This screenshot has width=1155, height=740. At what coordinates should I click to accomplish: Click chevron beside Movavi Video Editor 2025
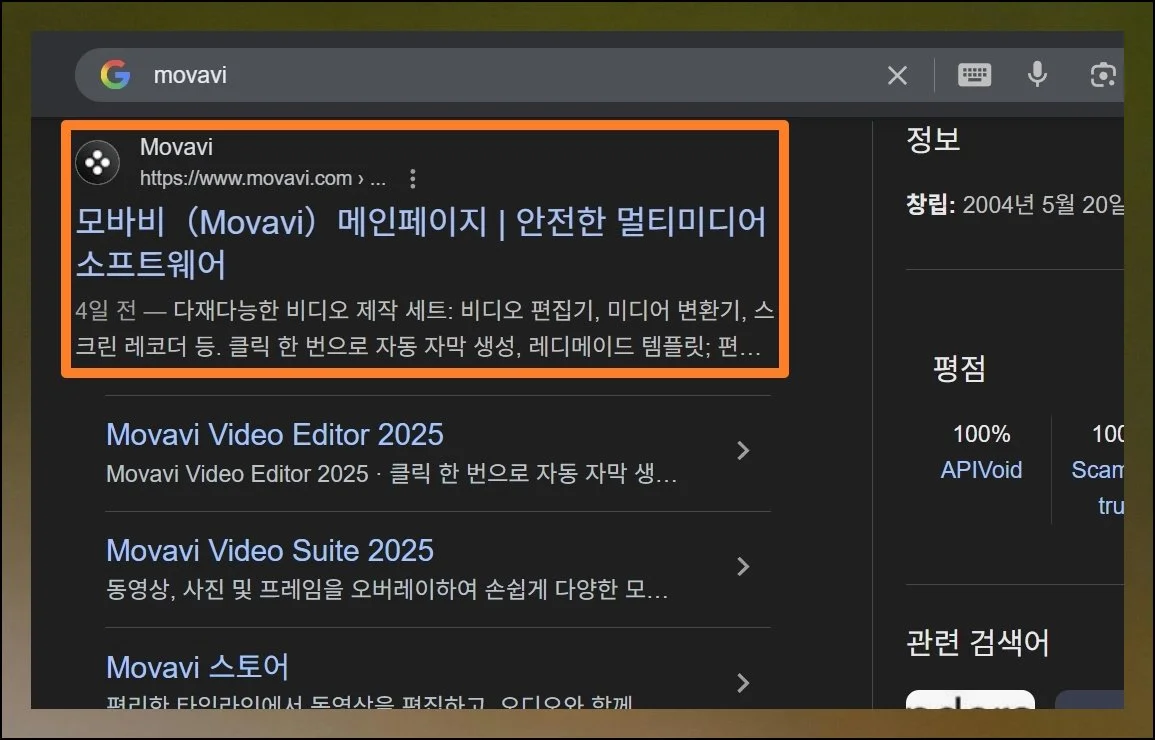point(743,451)
